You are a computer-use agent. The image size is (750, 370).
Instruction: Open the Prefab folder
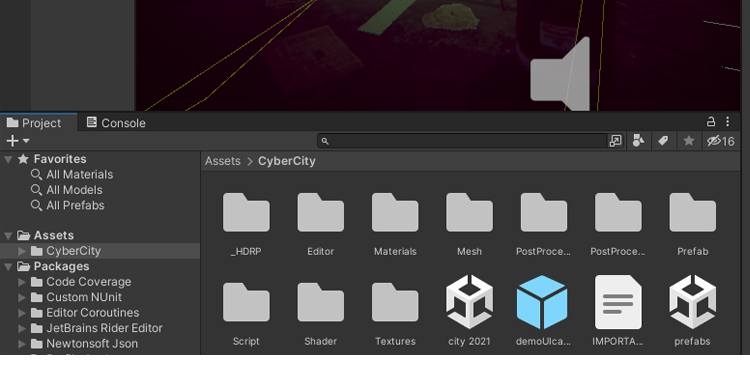[693, 213]
